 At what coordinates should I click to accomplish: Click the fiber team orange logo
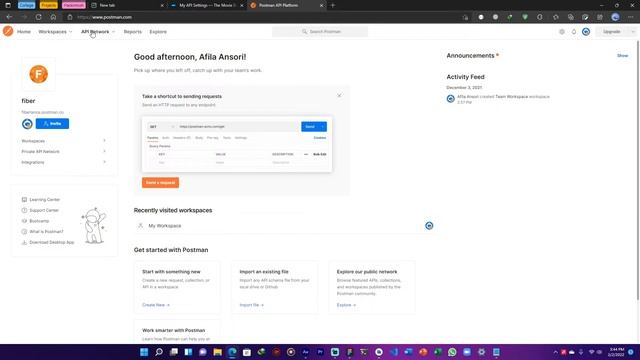point(38,74)
